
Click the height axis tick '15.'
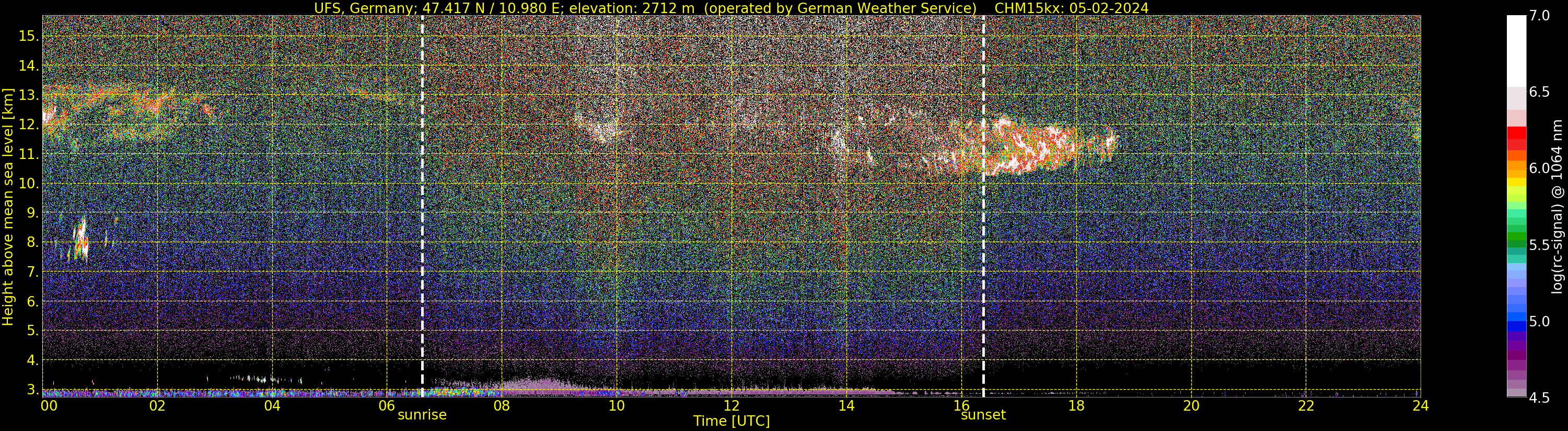tap(29, 36)
